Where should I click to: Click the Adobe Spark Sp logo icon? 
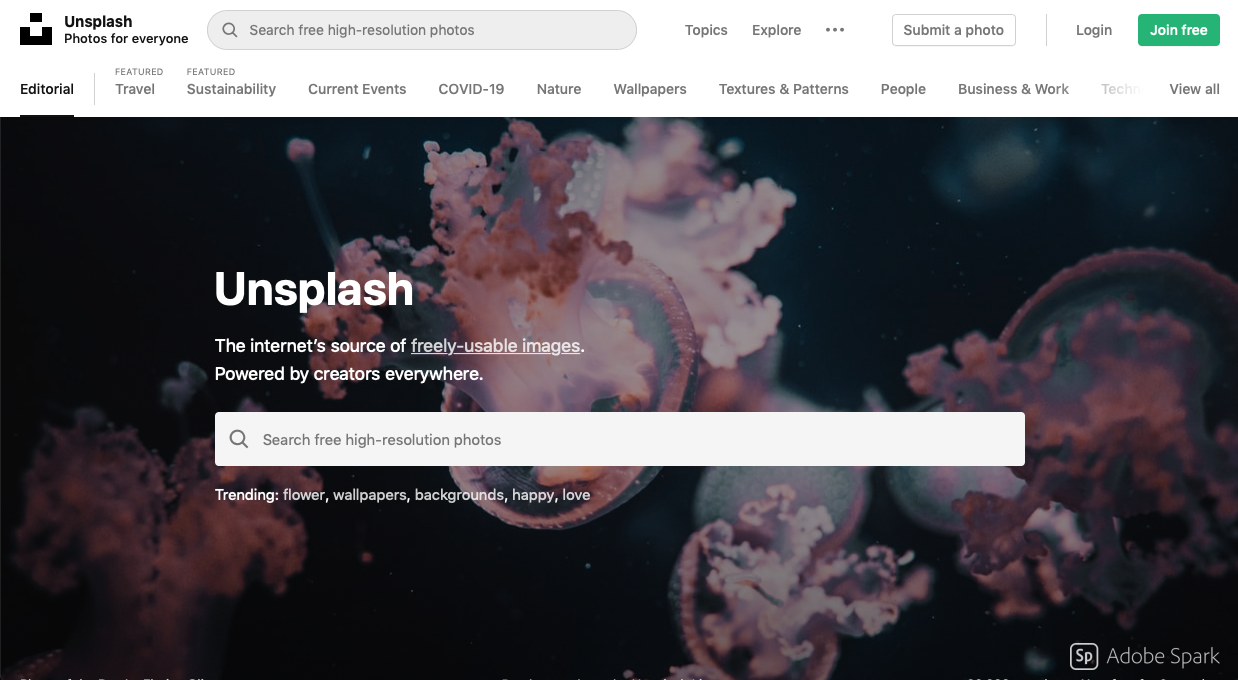click(1084, 656)
